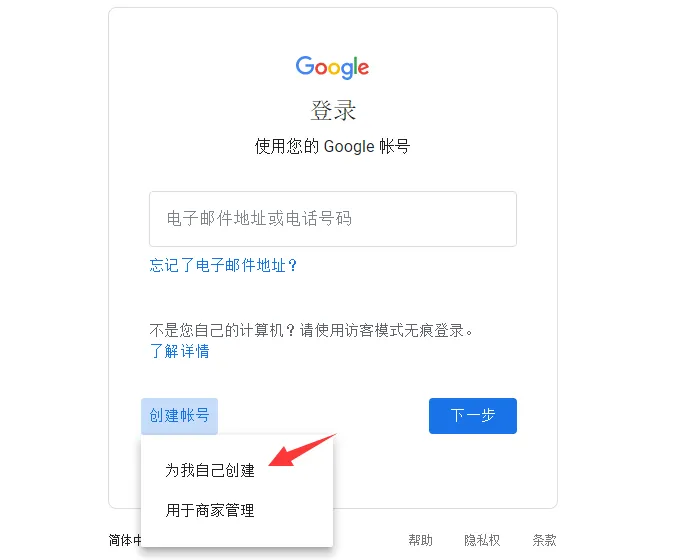Click the word Google in the subtitle

[x=349, y=146]
